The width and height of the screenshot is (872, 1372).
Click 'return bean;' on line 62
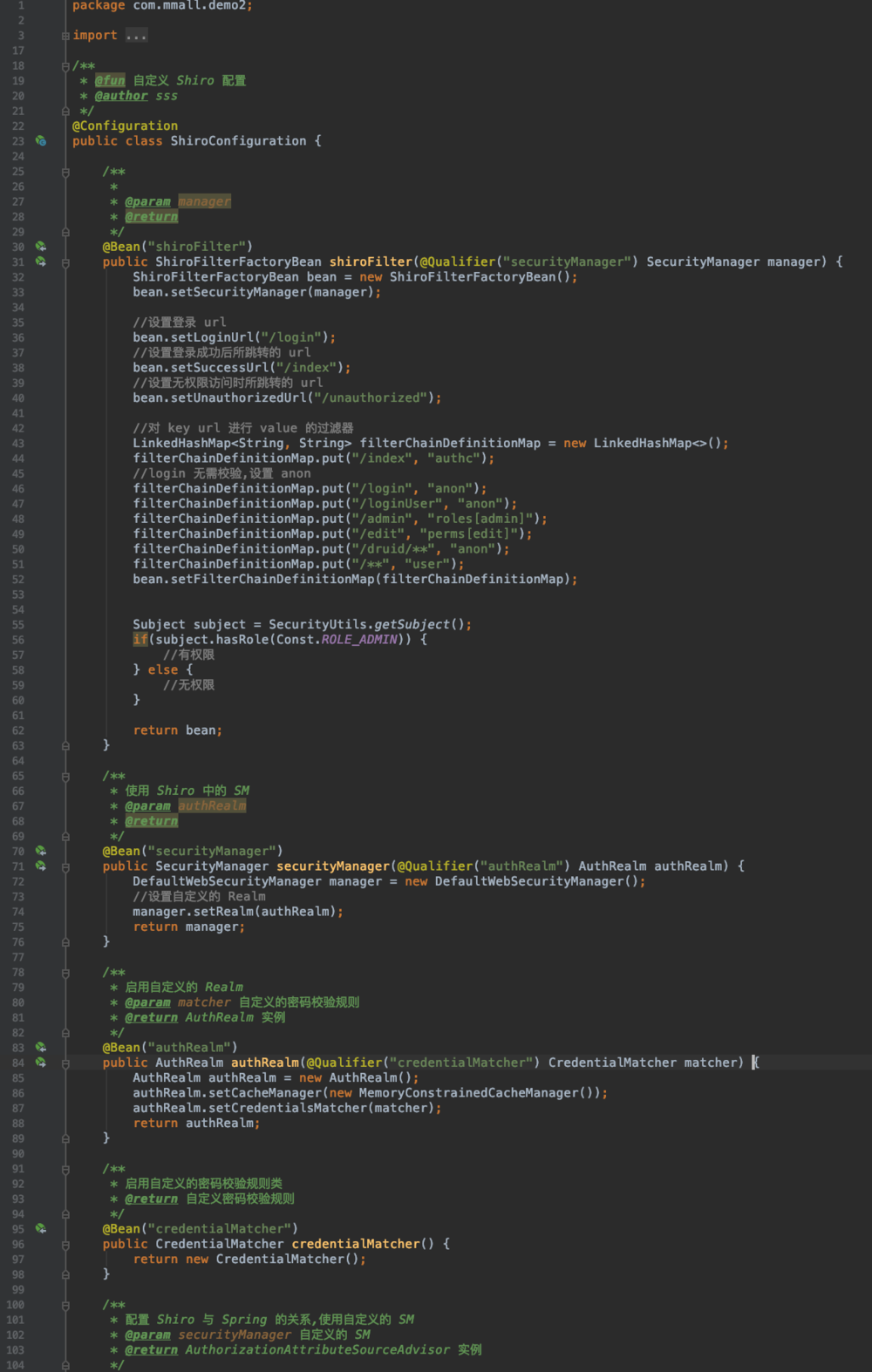click(178, 730)
